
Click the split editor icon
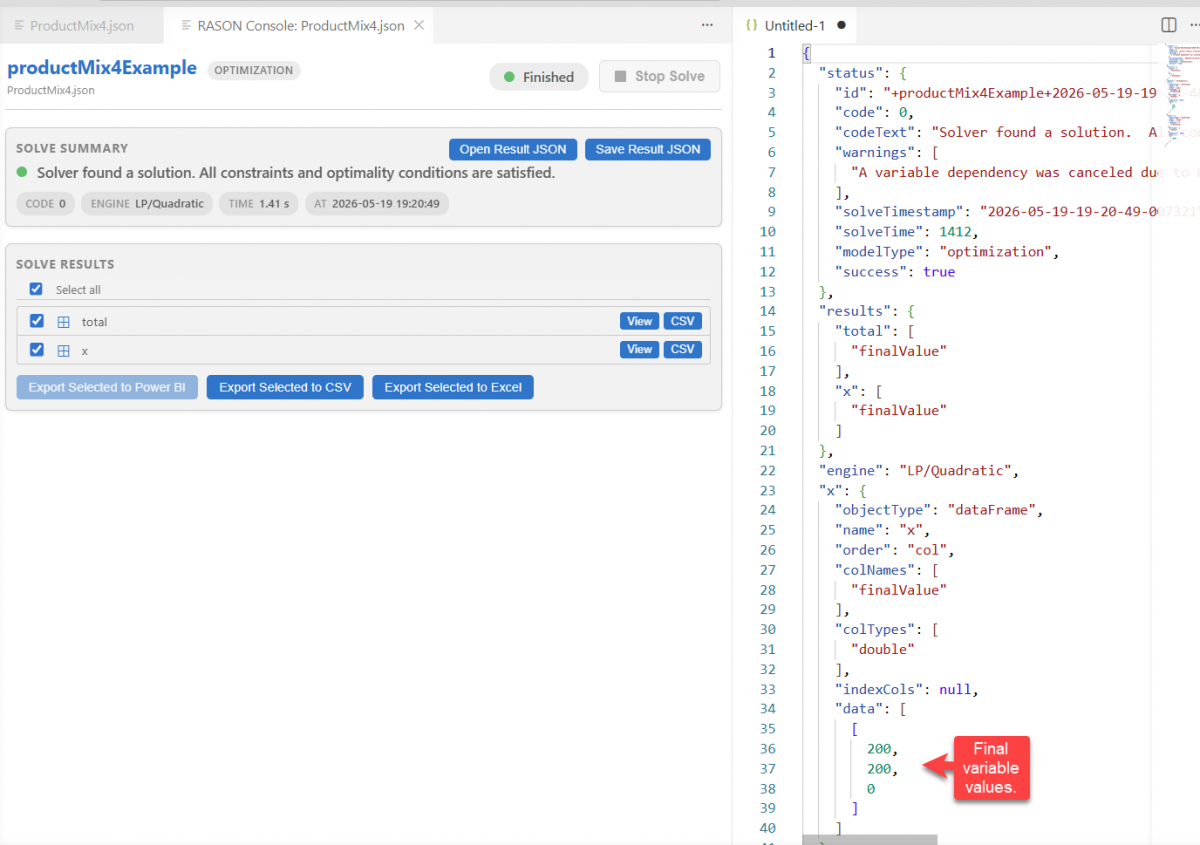pyautogui.click(x=1168, y=25)
